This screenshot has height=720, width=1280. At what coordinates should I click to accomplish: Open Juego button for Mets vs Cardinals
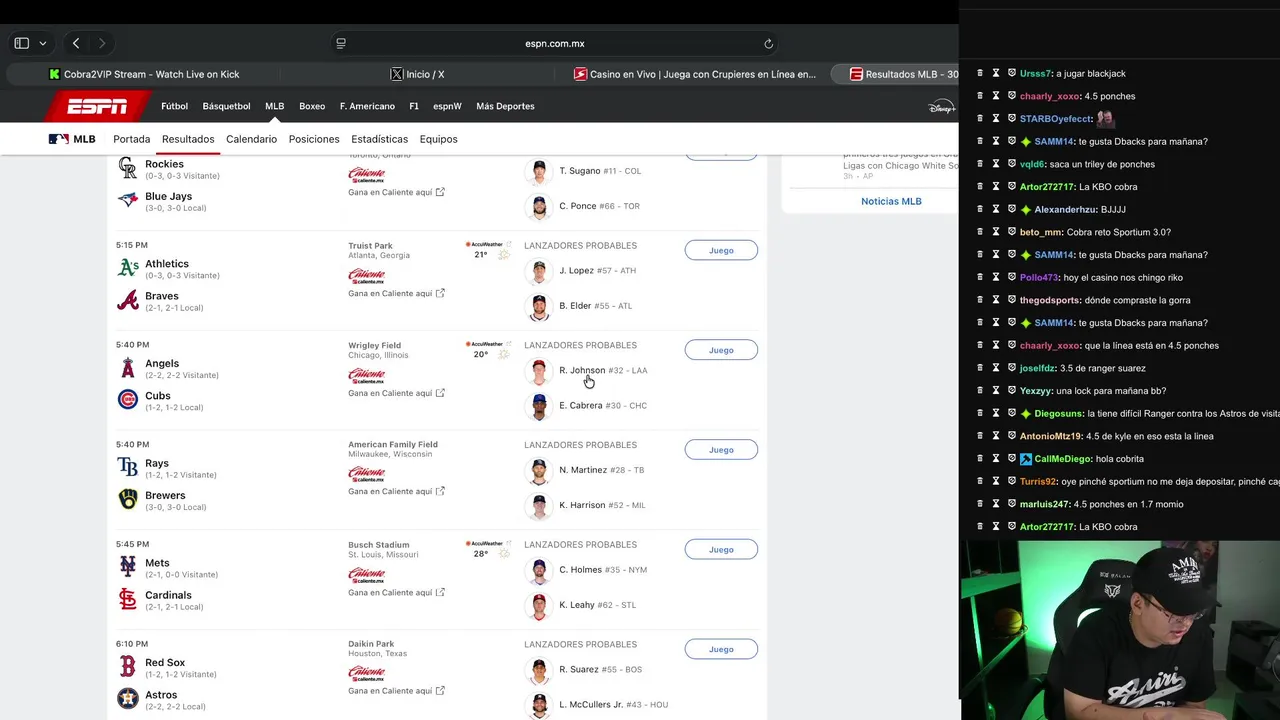coord(721,549)
